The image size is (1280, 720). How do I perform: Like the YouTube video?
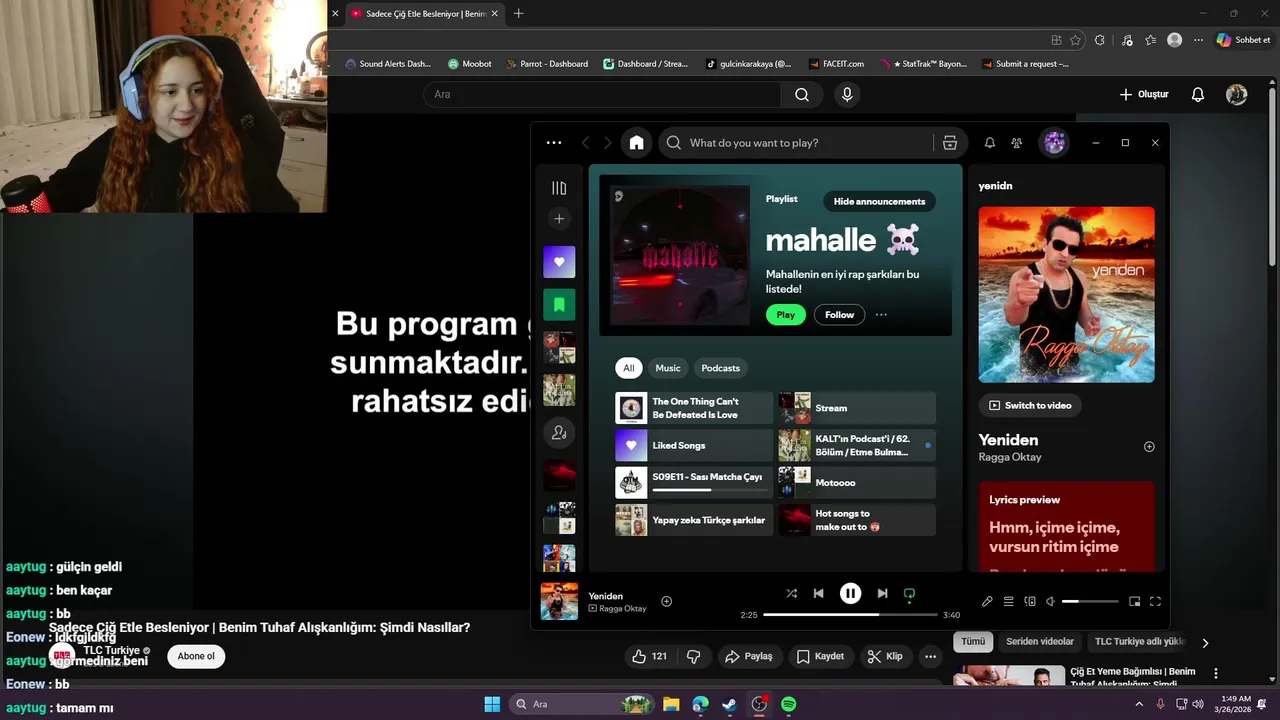(x=649, y=656)
